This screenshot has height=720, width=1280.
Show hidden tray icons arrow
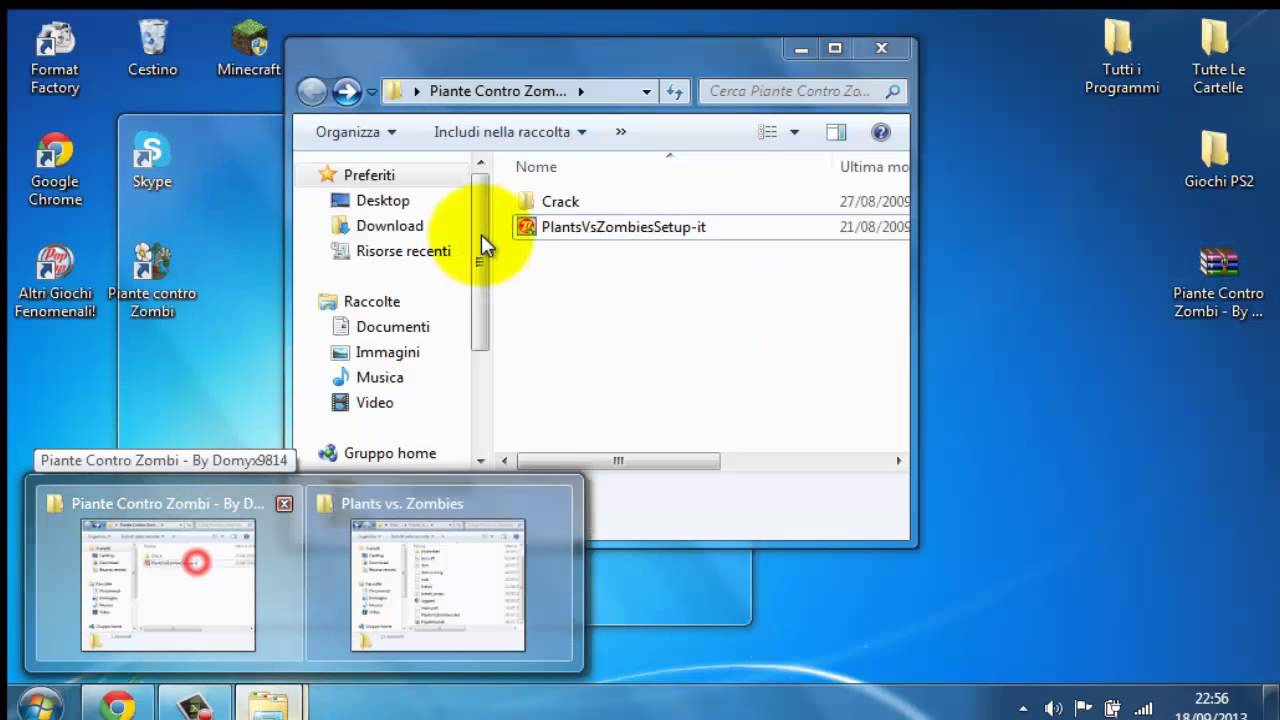click(x=1023, y=708)
